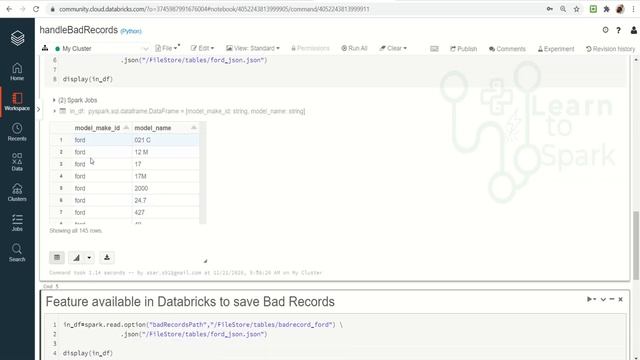Open chart type dropdown arrow

89,258
